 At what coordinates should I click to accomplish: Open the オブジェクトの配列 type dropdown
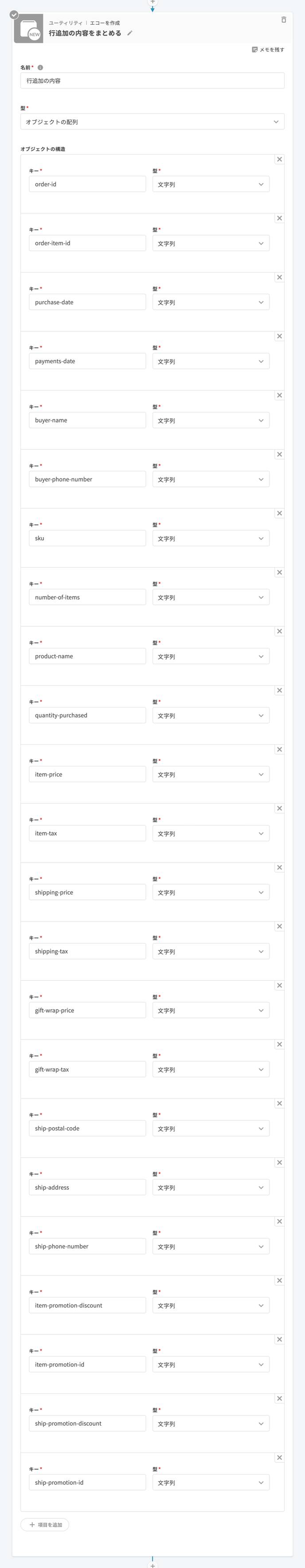tap(152, 122)
